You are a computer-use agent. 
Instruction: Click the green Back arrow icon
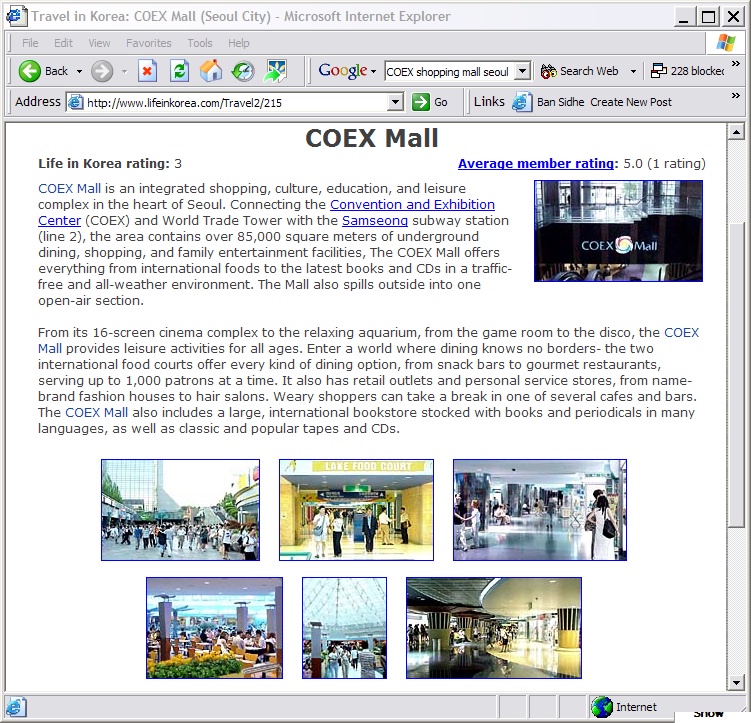29,71
